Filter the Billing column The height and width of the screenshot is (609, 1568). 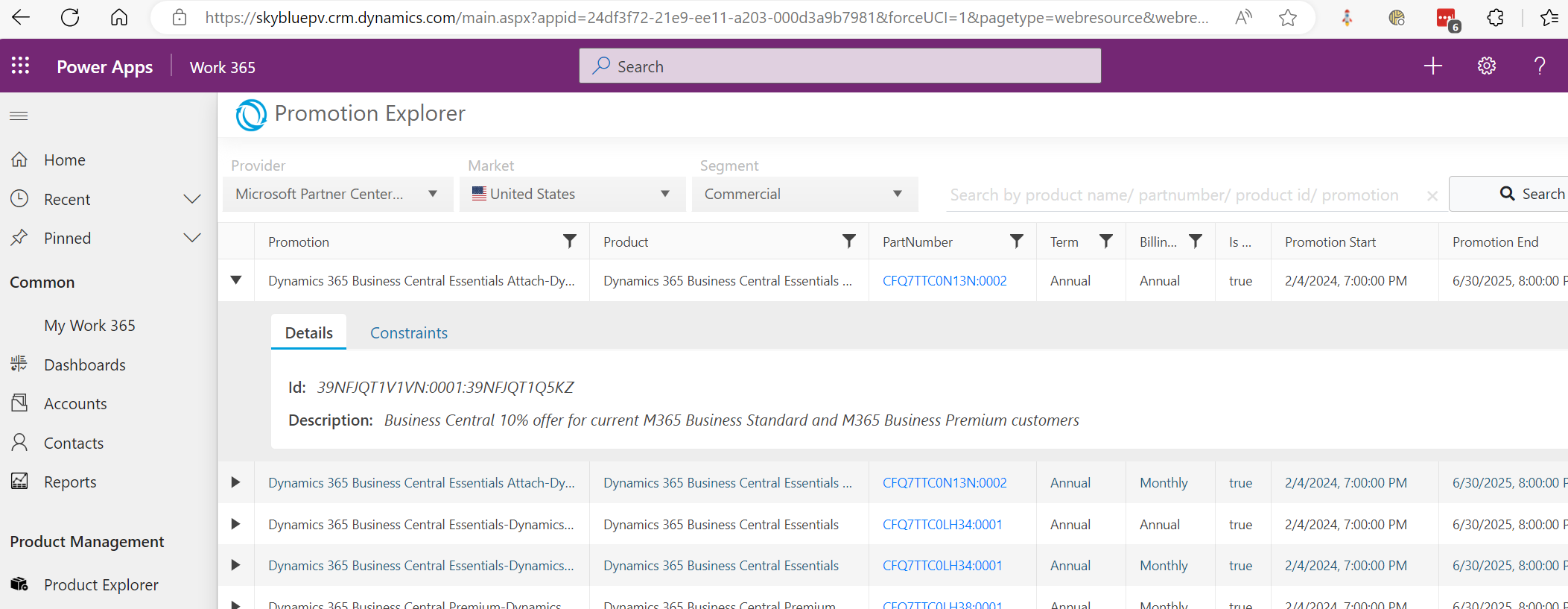tap(1196, 241)
